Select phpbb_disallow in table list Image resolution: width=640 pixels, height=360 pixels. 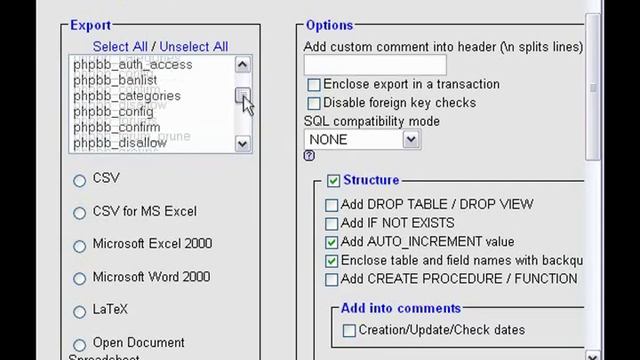[x=120, y=143]
